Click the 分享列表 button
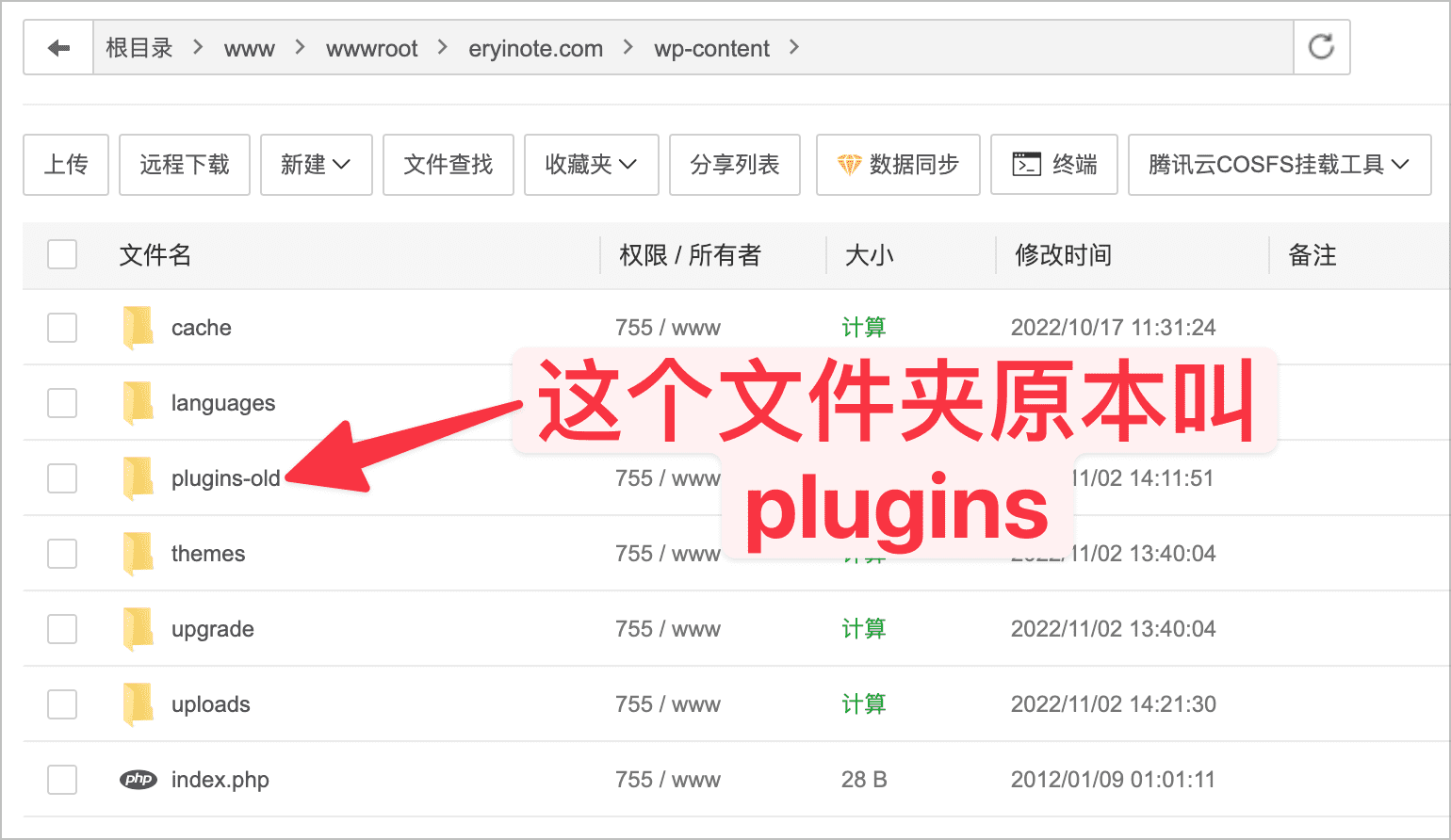1451x840 pixels. (735, 165)
